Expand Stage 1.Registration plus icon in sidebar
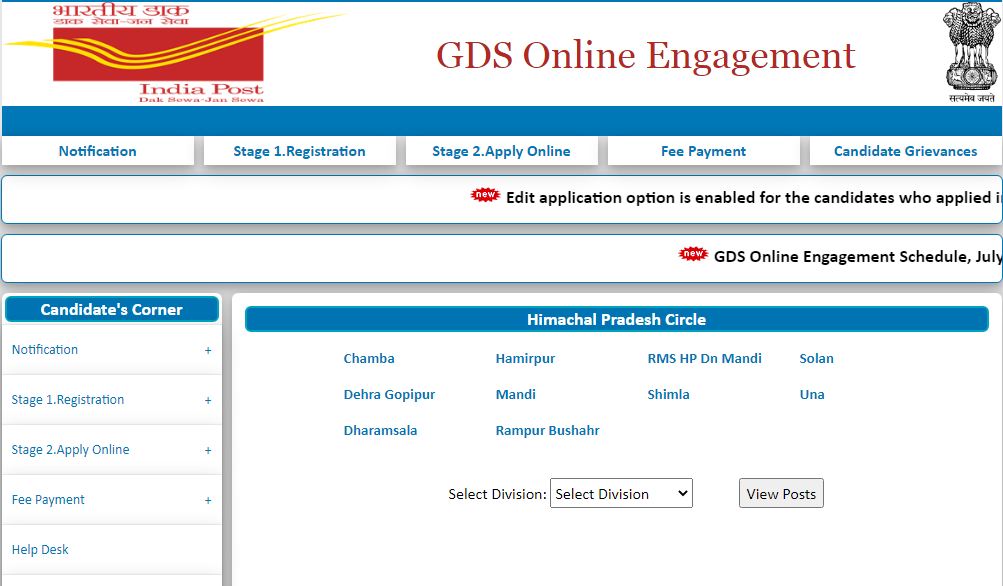This screenshot has height=586, width=1003. point(208,400)
